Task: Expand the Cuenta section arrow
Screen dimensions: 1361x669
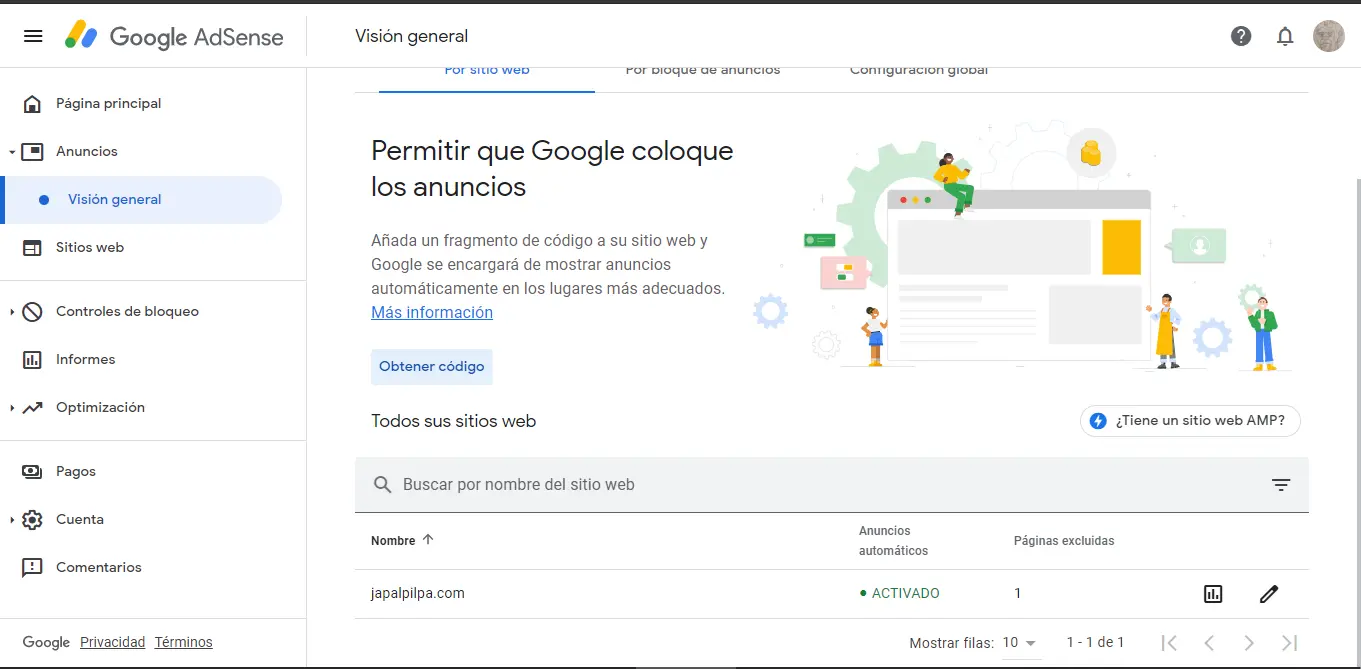Action: tap(11, 520)
